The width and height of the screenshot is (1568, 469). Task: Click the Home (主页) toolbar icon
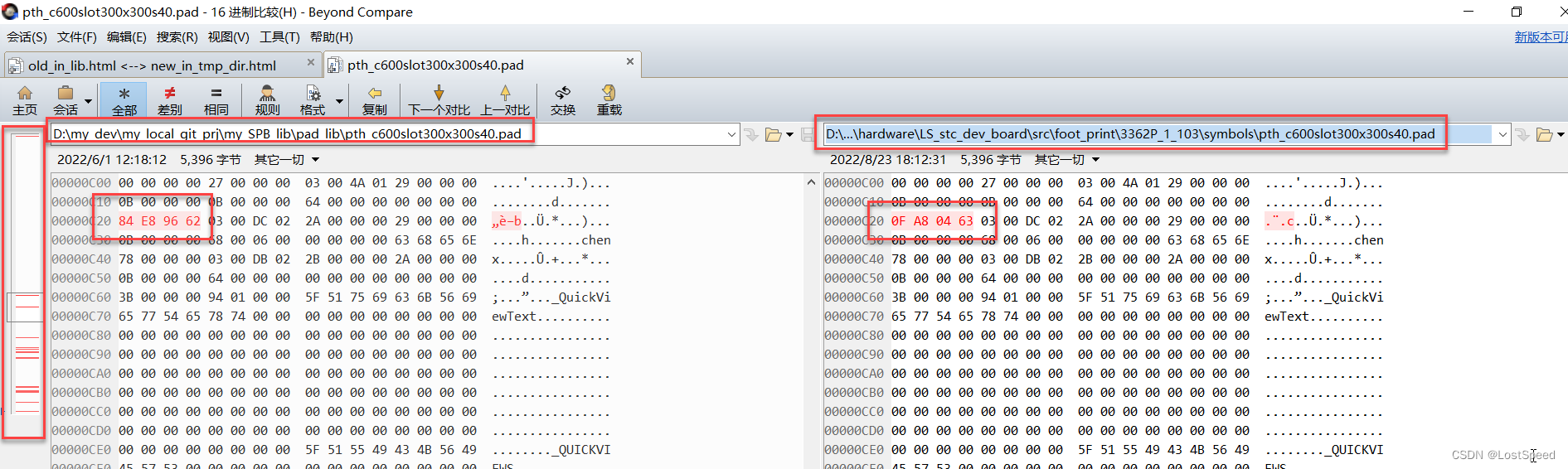pos(25,100)
